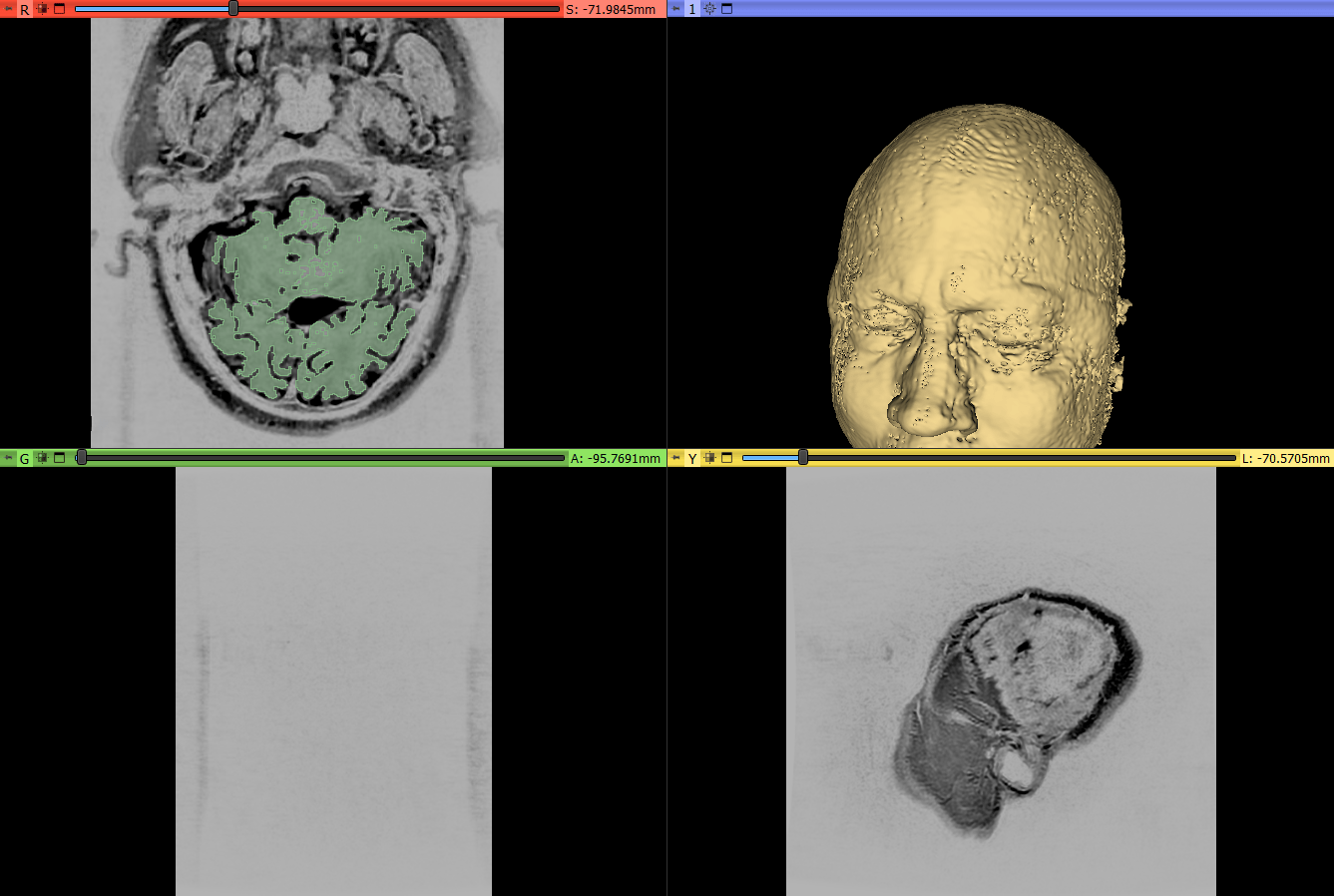Maximize the Green slice view

59,458
